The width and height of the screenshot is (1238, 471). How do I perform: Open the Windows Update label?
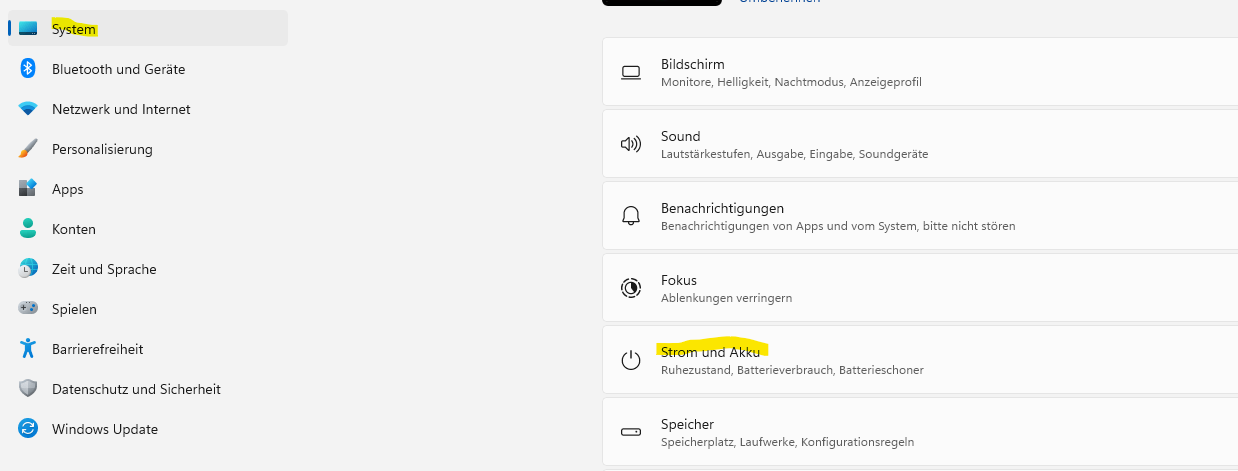[x=105, y=429]
